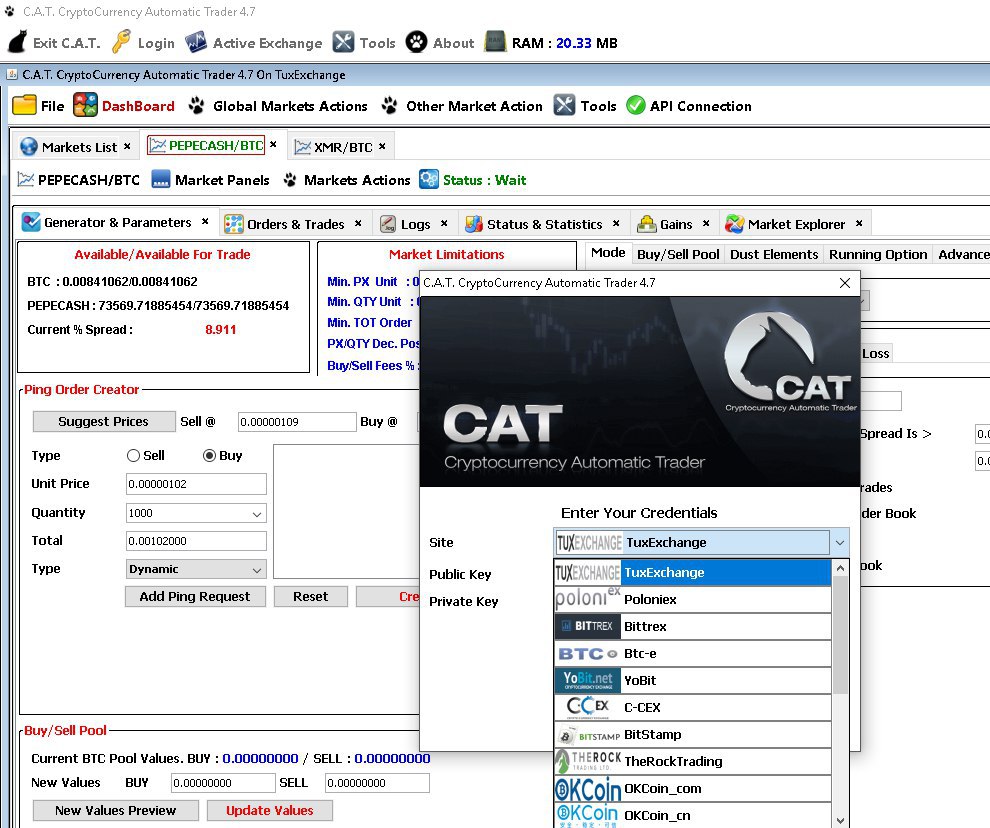Screen dimensions: 990x828
Task: Click Global Markets Actions paw icon
Action: coord(196,105)
